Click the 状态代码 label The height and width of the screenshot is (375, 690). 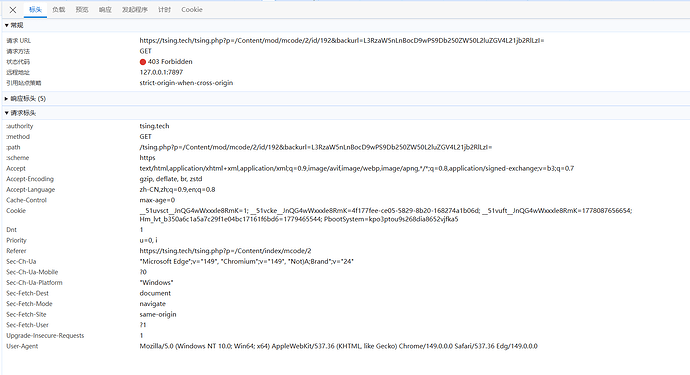pos(18,62)
